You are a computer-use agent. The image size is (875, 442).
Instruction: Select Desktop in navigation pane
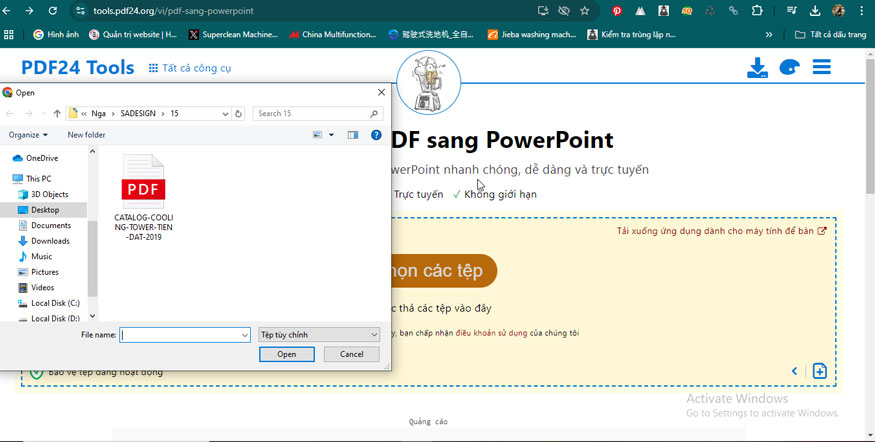45,210
